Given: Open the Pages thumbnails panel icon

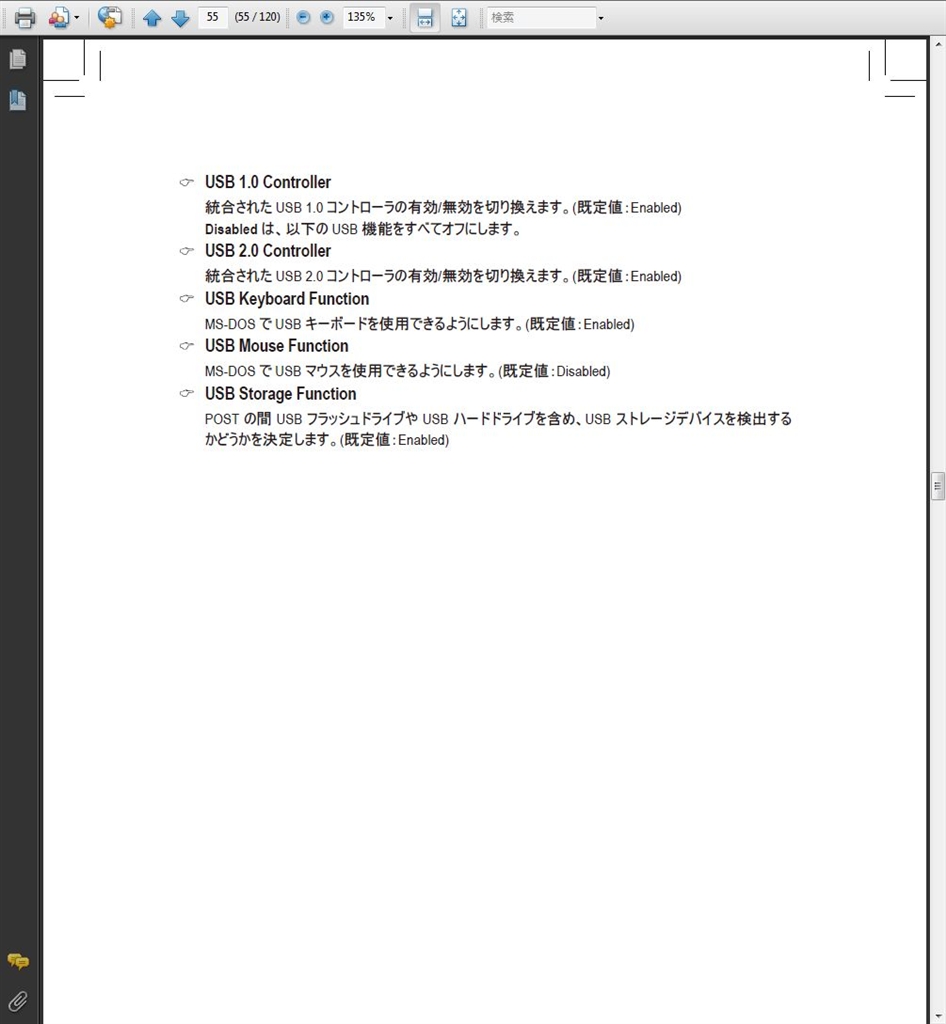Looking at the screenshot, I should pyautogui.click(x=18, y=59).
